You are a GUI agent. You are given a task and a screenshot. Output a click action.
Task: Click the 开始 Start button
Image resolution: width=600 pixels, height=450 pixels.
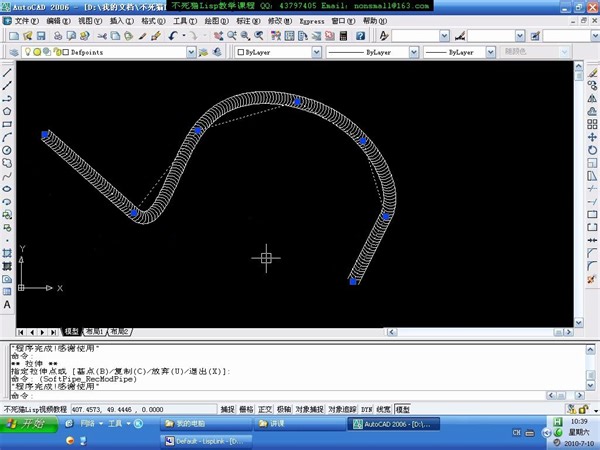pyautogui.click(x=29, y=424)
